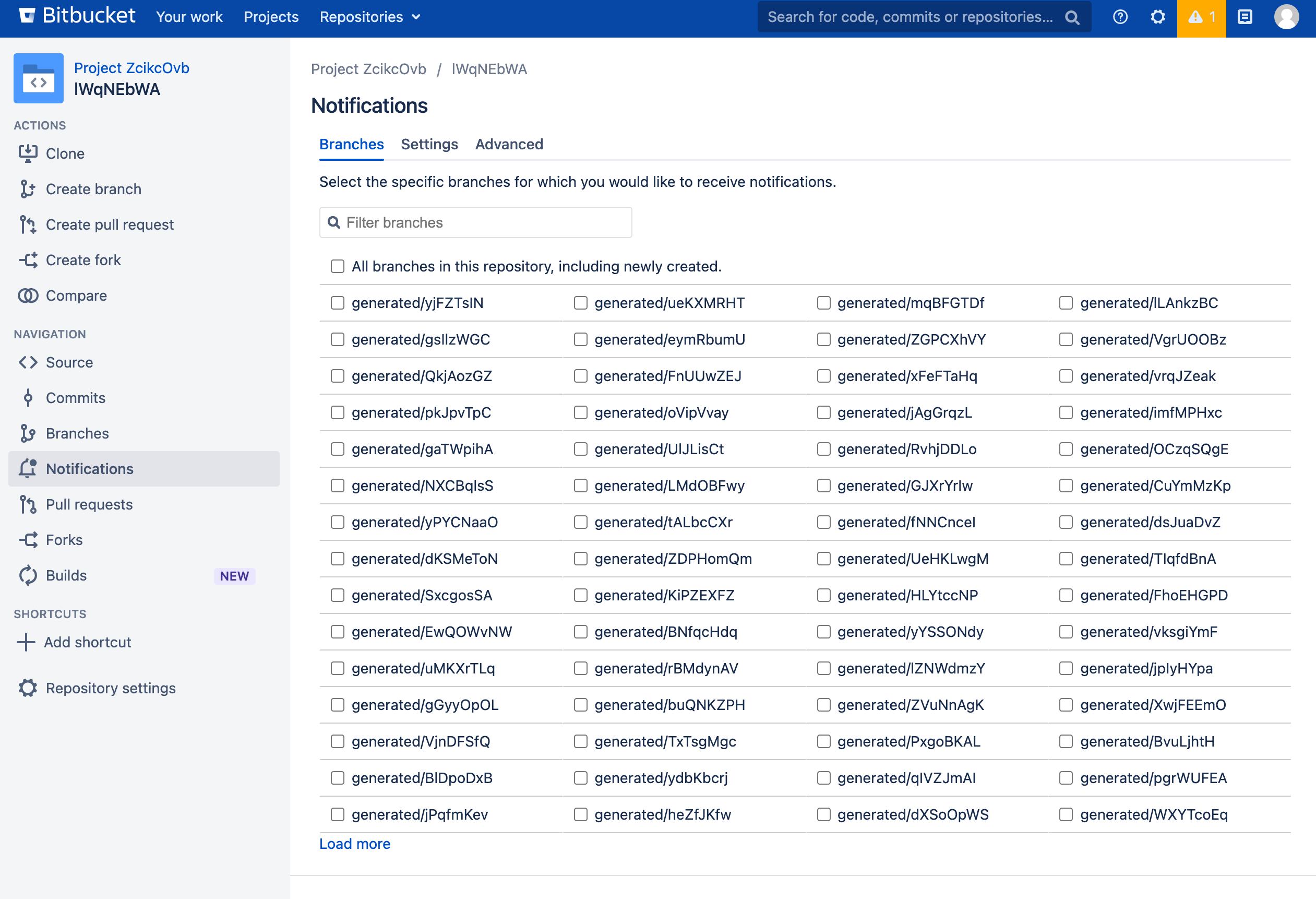The width and height of the screenshot is (1316, 899).
Task: Click the Commits navigation icon
Action: tap(28, 398)
